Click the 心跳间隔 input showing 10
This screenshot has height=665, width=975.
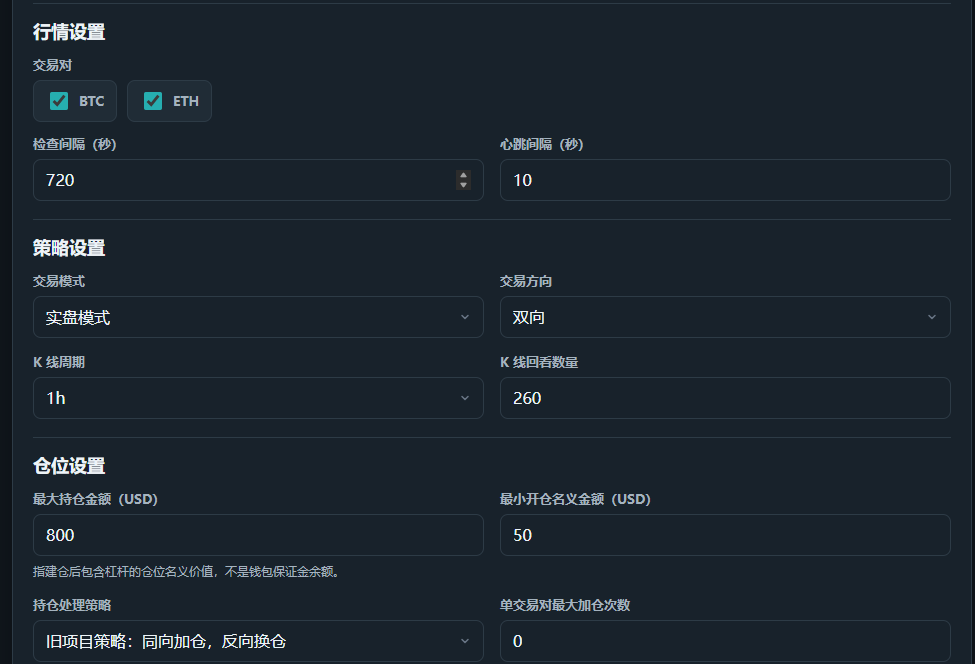click(725, 180)
